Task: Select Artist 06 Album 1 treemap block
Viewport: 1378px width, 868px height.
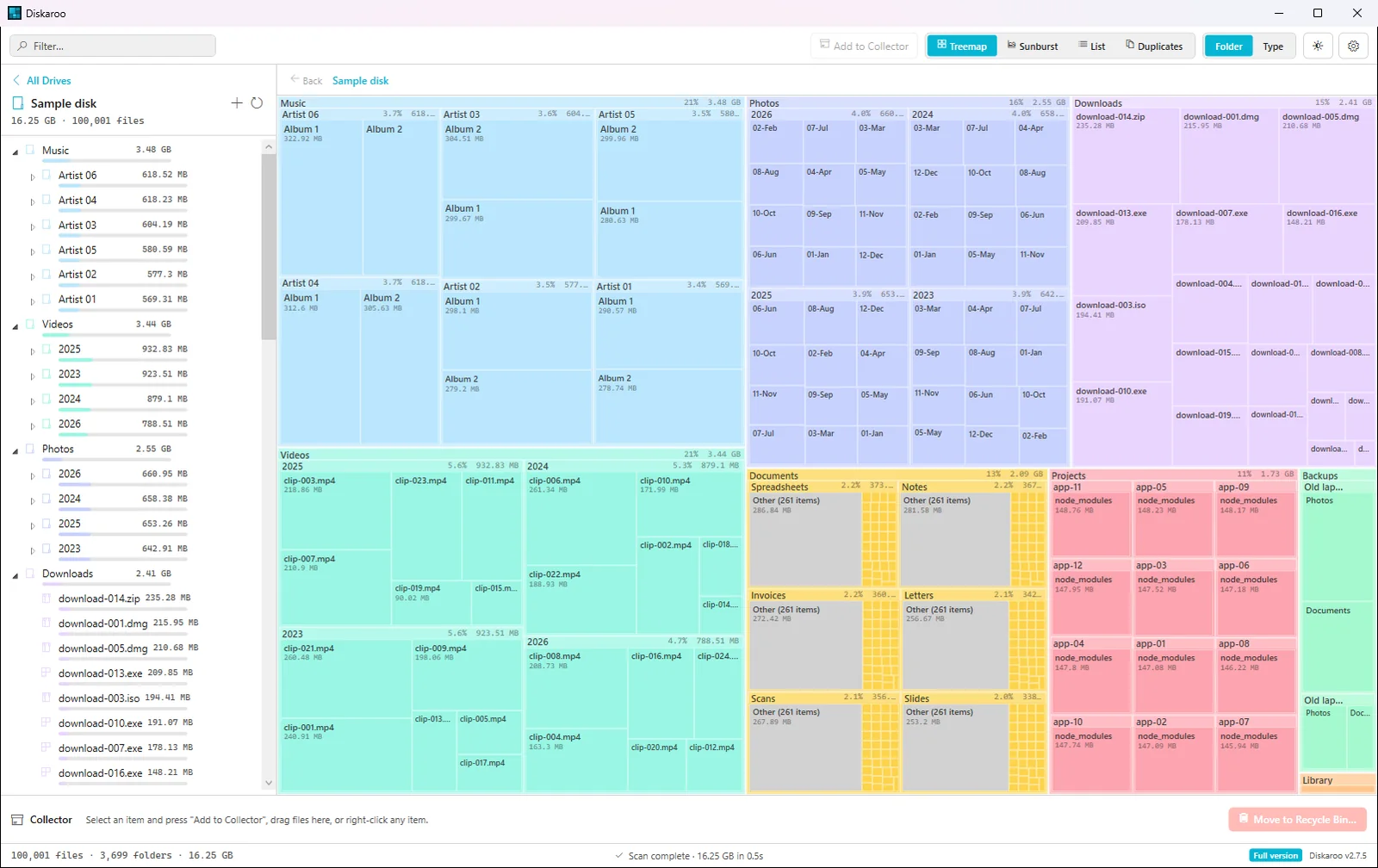Action: click(321, 197)
